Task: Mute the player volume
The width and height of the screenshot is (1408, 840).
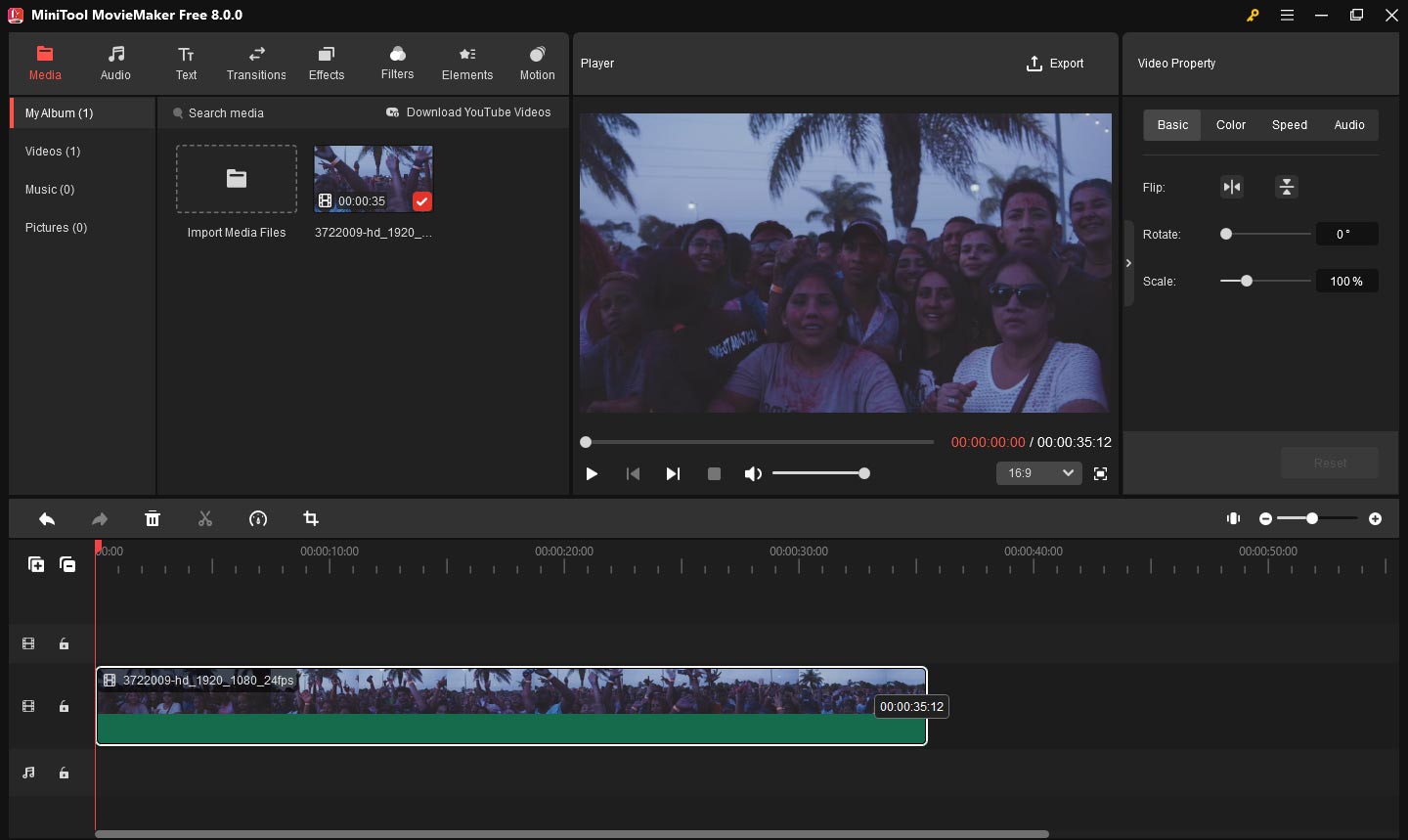Action: pyautogui.click(x=753, y=473)
